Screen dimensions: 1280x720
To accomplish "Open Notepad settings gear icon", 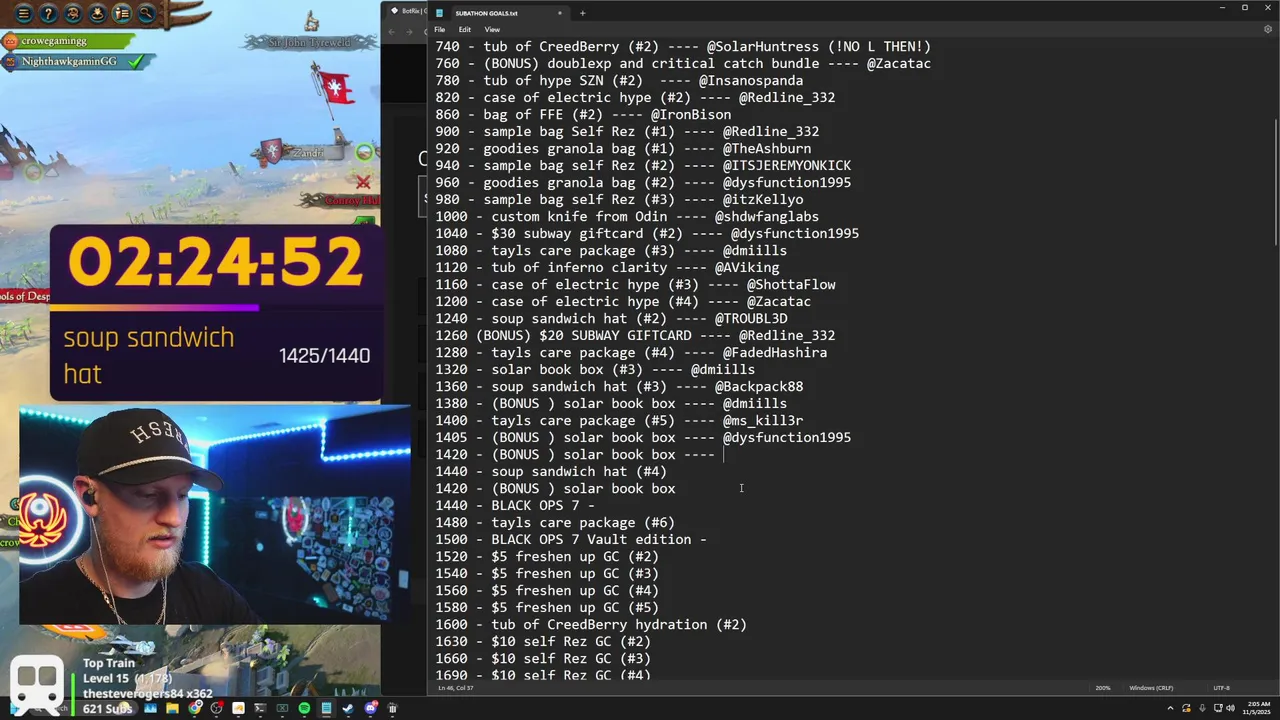I will [1268, 29].
